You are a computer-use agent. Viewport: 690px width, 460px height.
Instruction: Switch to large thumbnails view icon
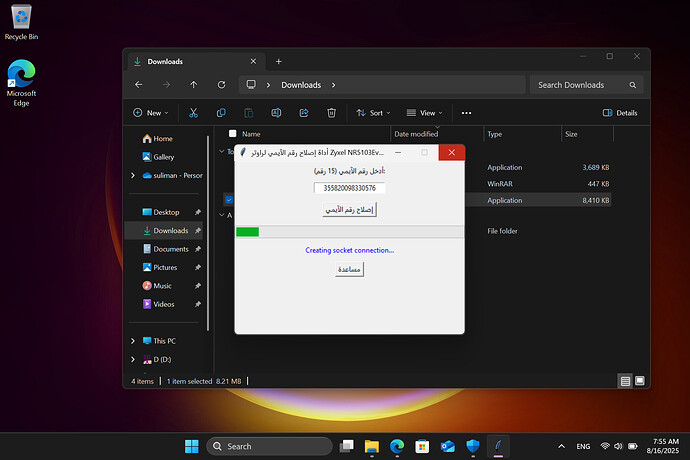coord(640,381)
